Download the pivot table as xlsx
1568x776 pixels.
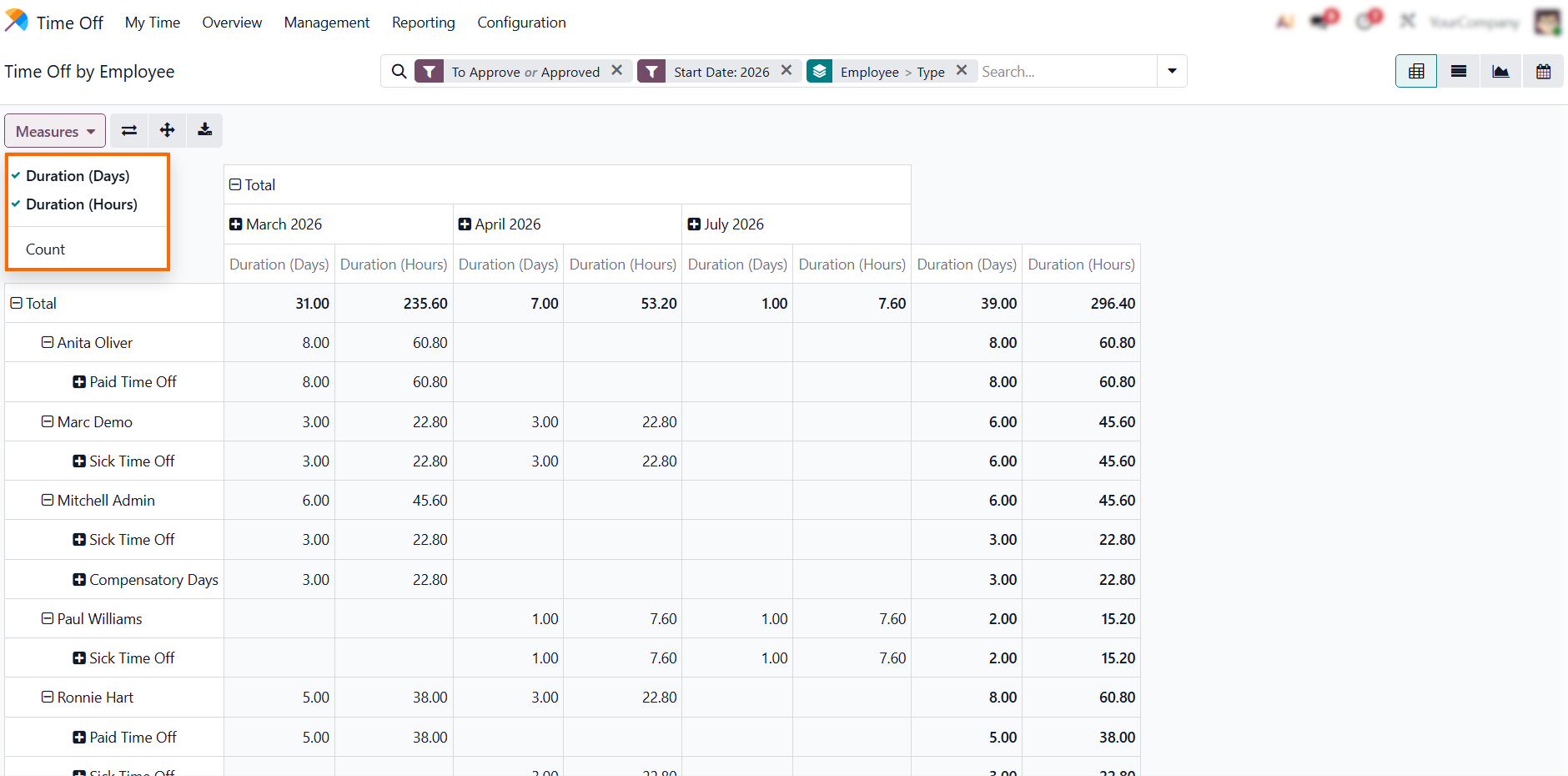pos(204,130)
